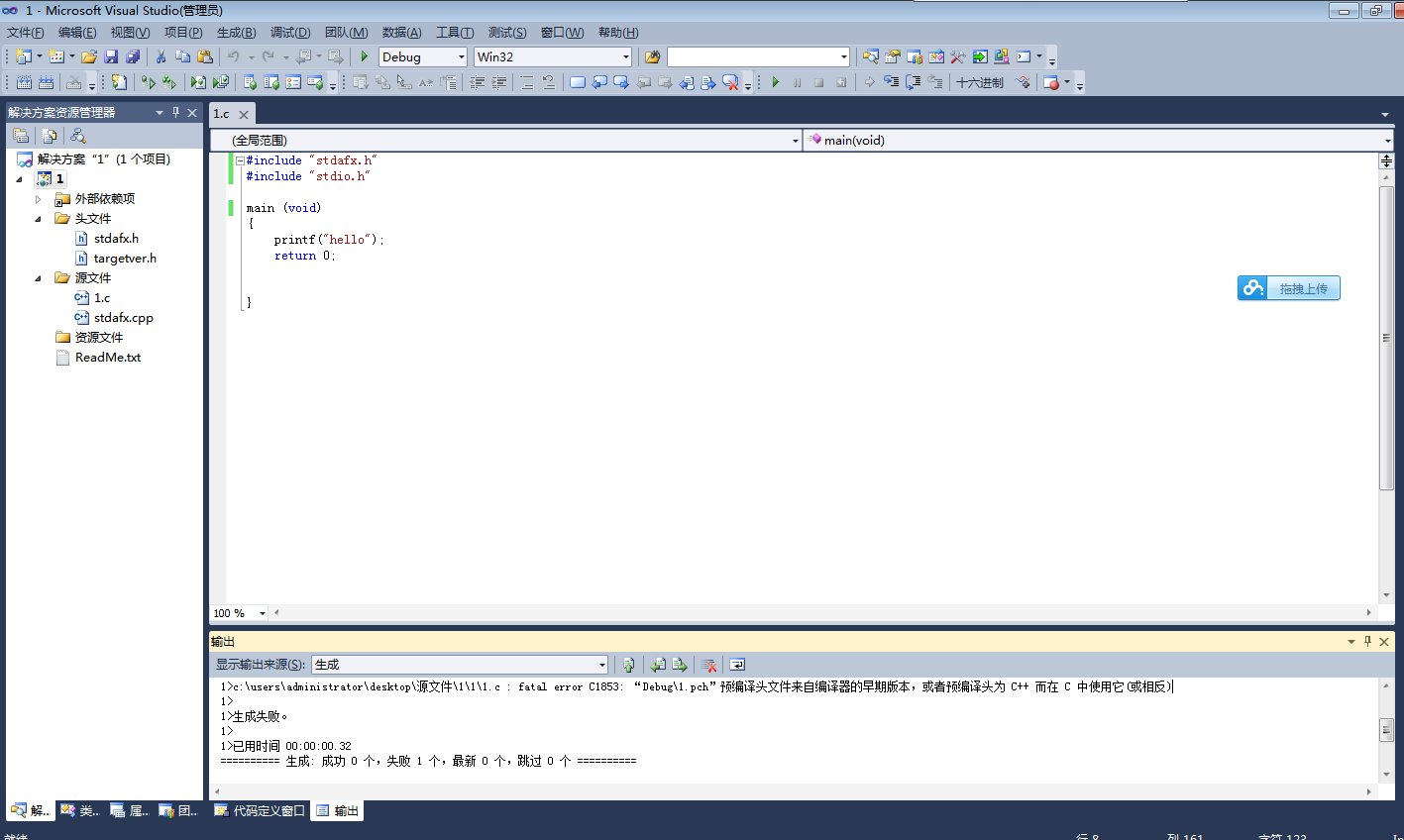Screen dimensions: 1404x840
Task: Select targetver.h in Solution Explorer
Action: [125, 259]
